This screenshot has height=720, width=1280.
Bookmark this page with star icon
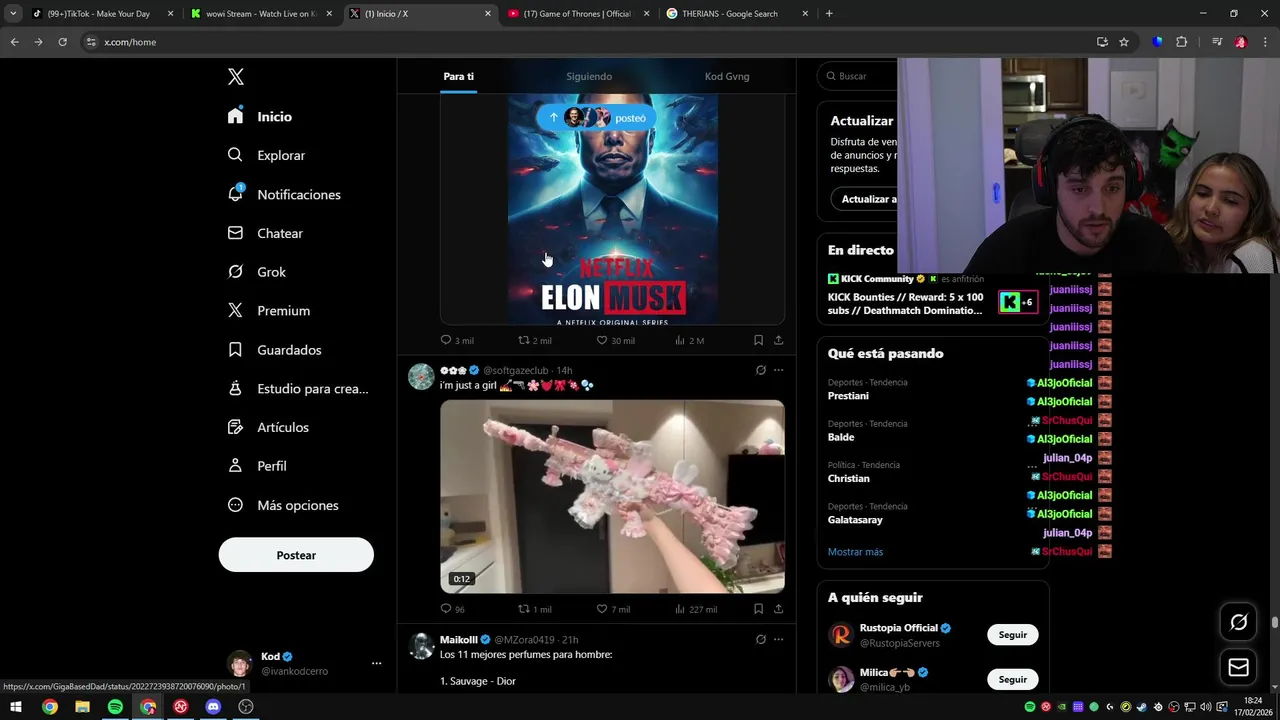1124,42
